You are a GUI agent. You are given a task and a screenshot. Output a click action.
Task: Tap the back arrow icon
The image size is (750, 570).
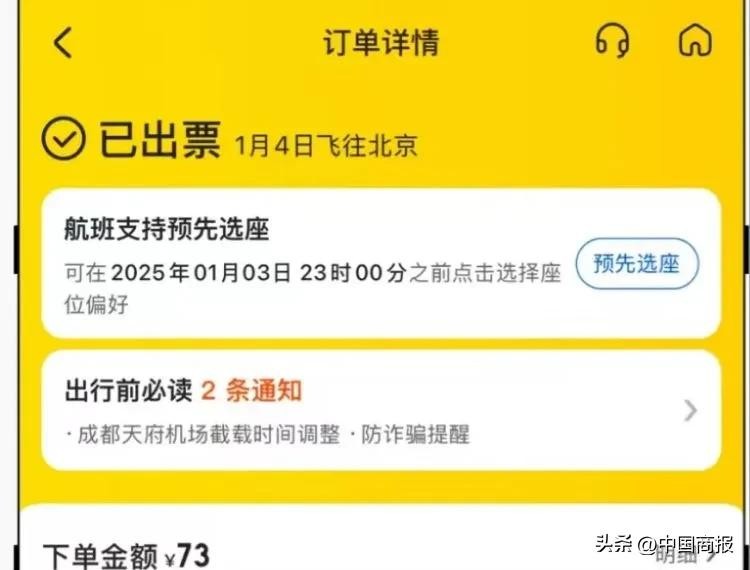point(63,43)
